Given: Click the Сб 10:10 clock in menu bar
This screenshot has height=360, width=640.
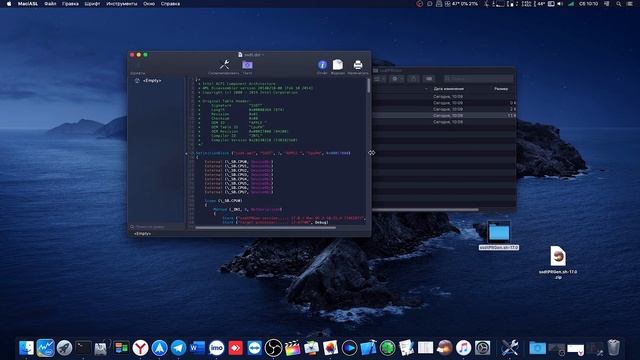Looking at the screenshot, I should click(x=588, y=4).
